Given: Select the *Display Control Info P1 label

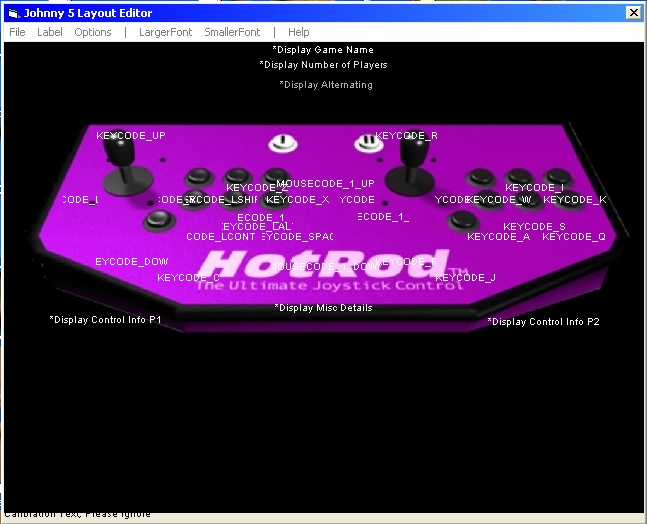Looking at the screenshot, I should 105,320.
